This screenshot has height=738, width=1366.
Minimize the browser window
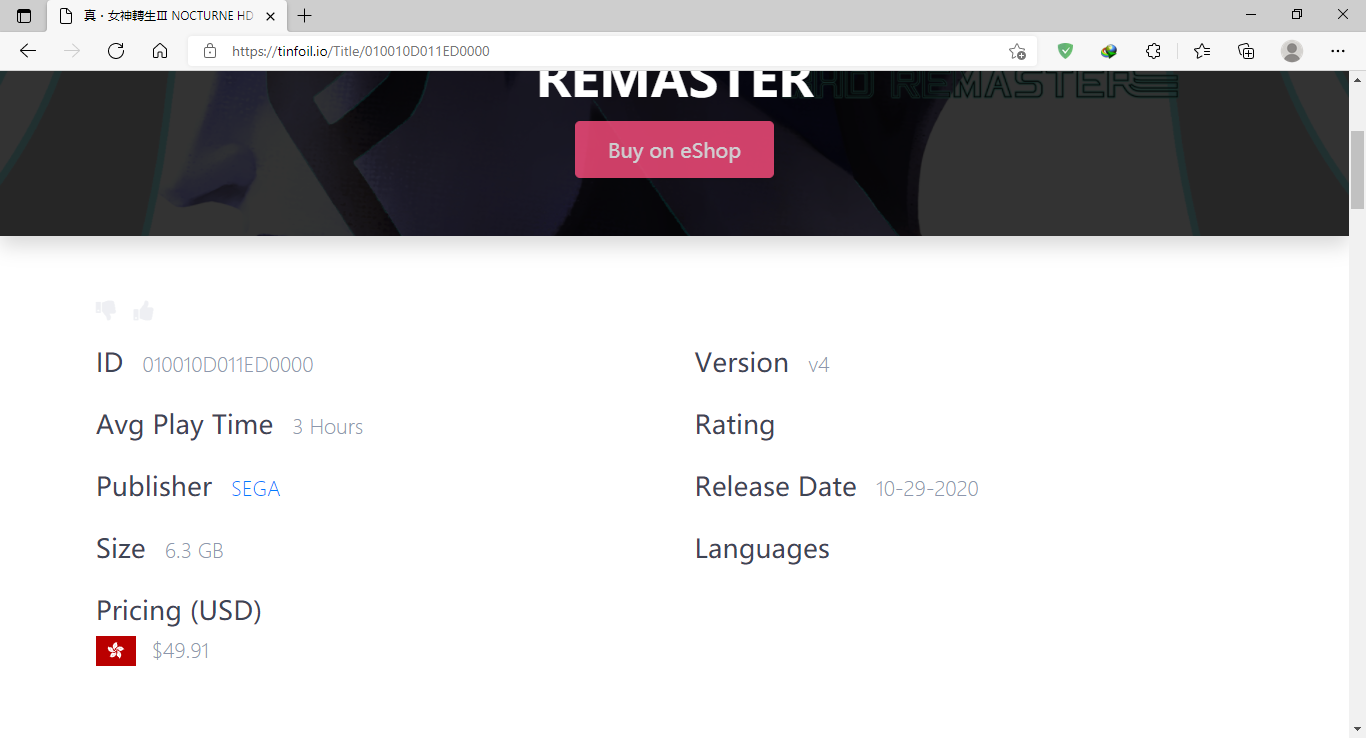[1252, 15]
